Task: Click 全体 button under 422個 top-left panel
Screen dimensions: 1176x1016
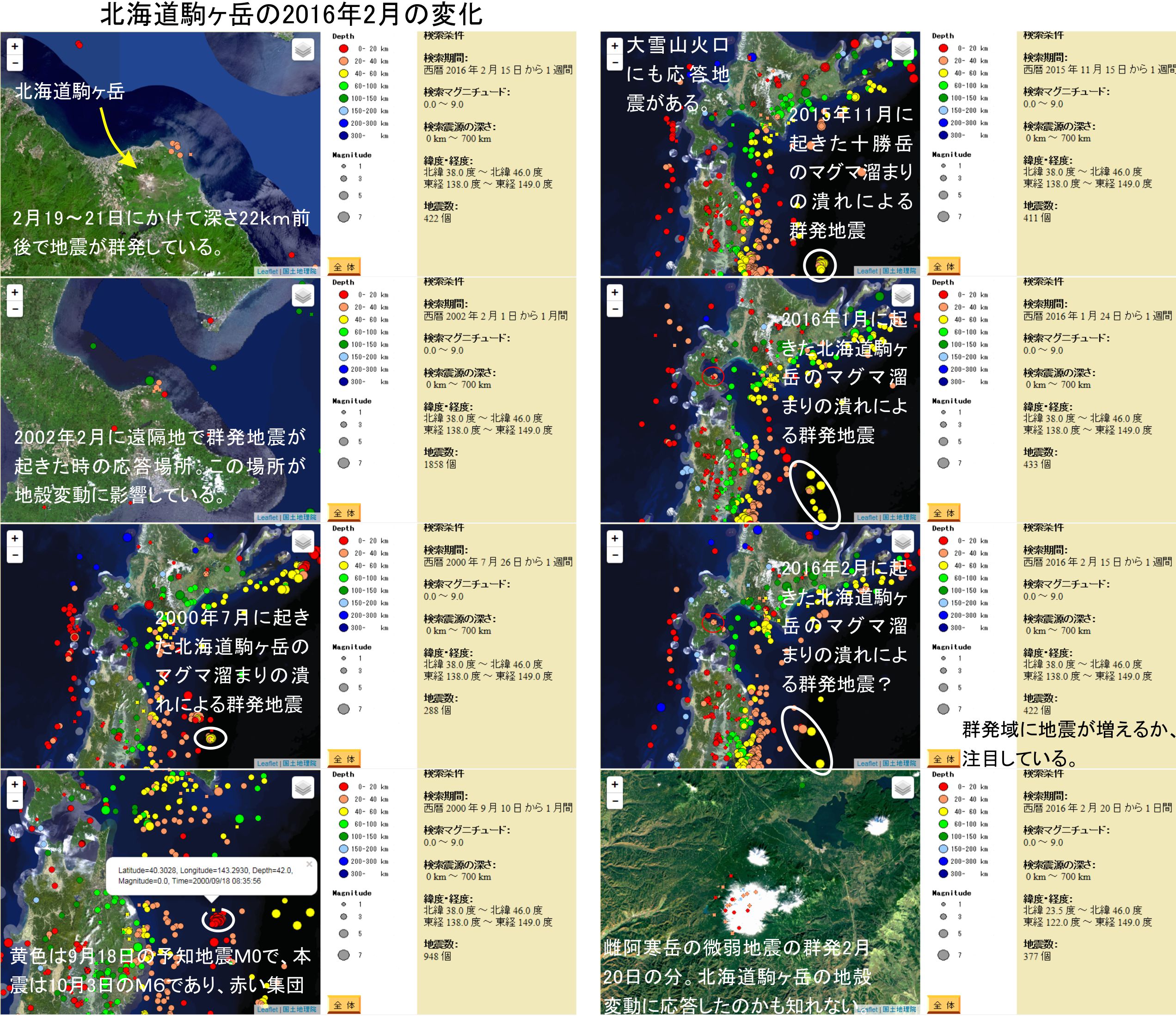Action: pos(344,267)
